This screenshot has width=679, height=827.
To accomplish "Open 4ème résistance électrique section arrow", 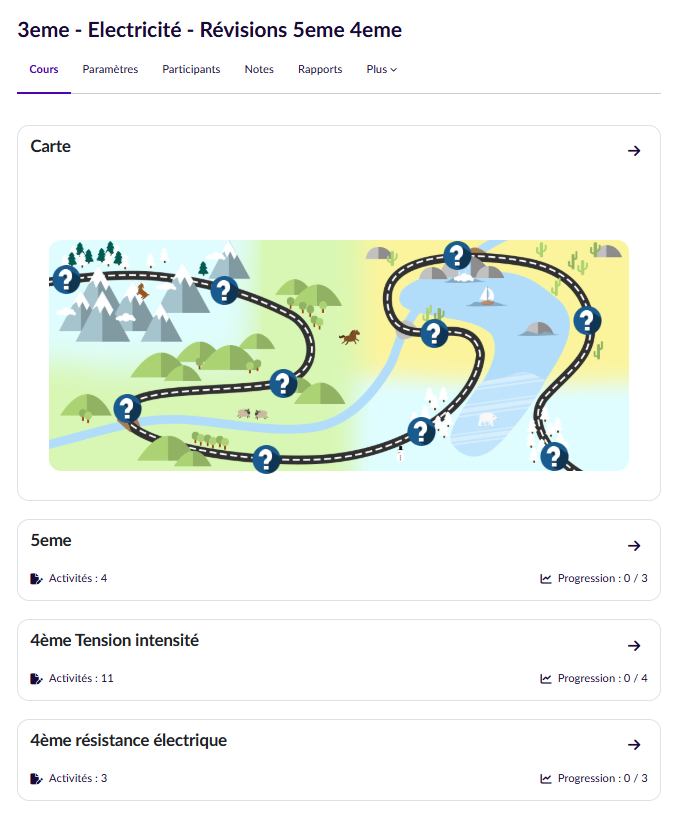I will (x=634, y=745).
